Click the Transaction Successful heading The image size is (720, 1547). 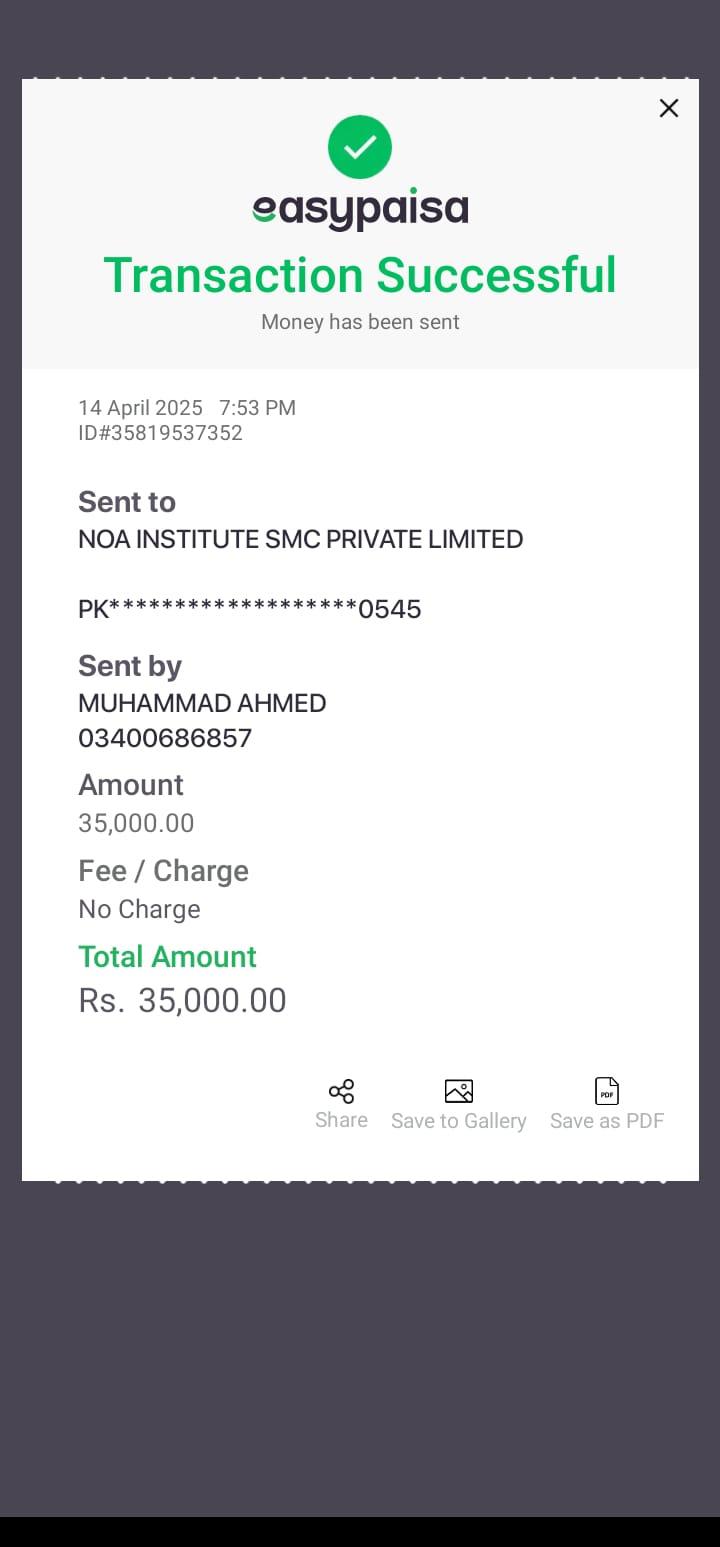point(360,275)
